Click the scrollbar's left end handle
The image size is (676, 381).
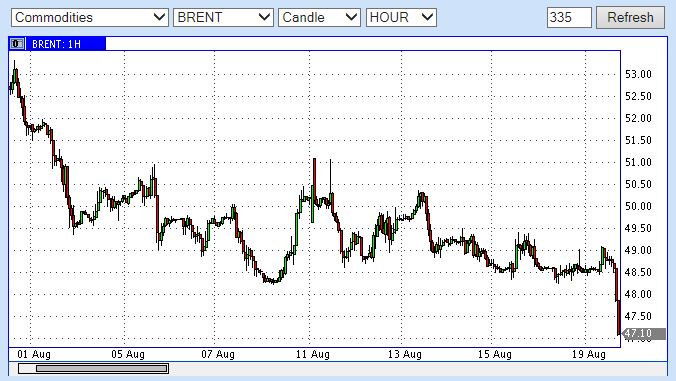tap(27, 369)
